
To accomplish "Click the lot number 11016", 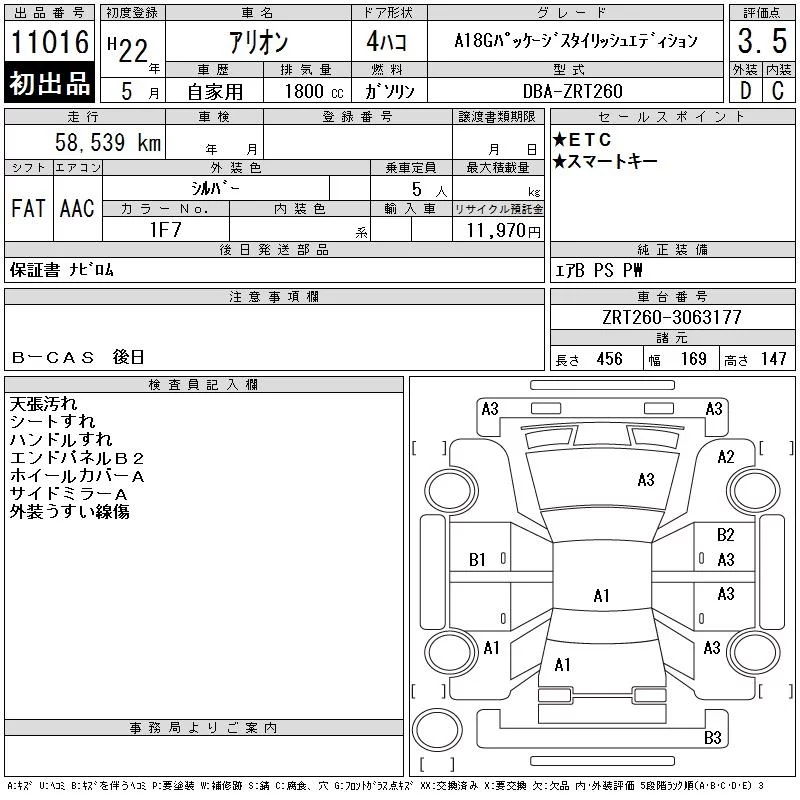I will tap(49, 41).
